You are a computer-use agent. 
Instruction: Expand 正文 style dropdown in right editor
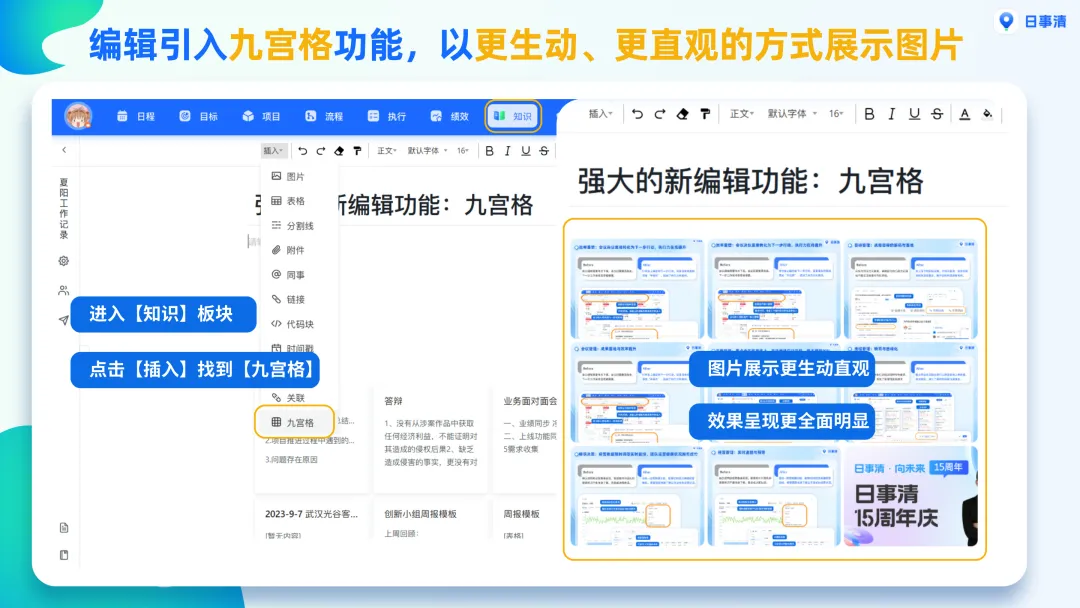click(742, 114)
